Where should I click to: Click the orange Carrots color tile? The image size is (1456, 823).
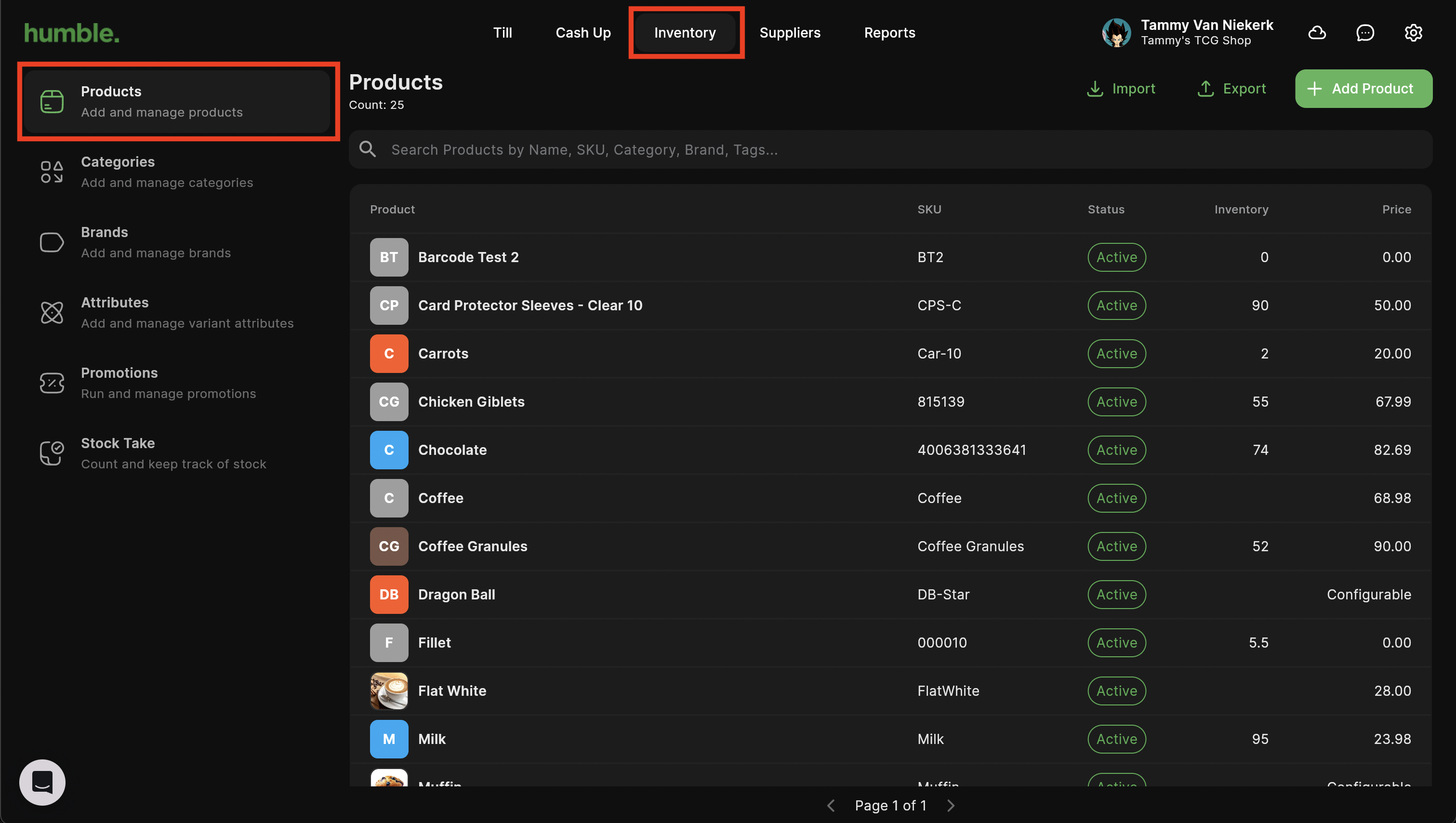[389, 353]
